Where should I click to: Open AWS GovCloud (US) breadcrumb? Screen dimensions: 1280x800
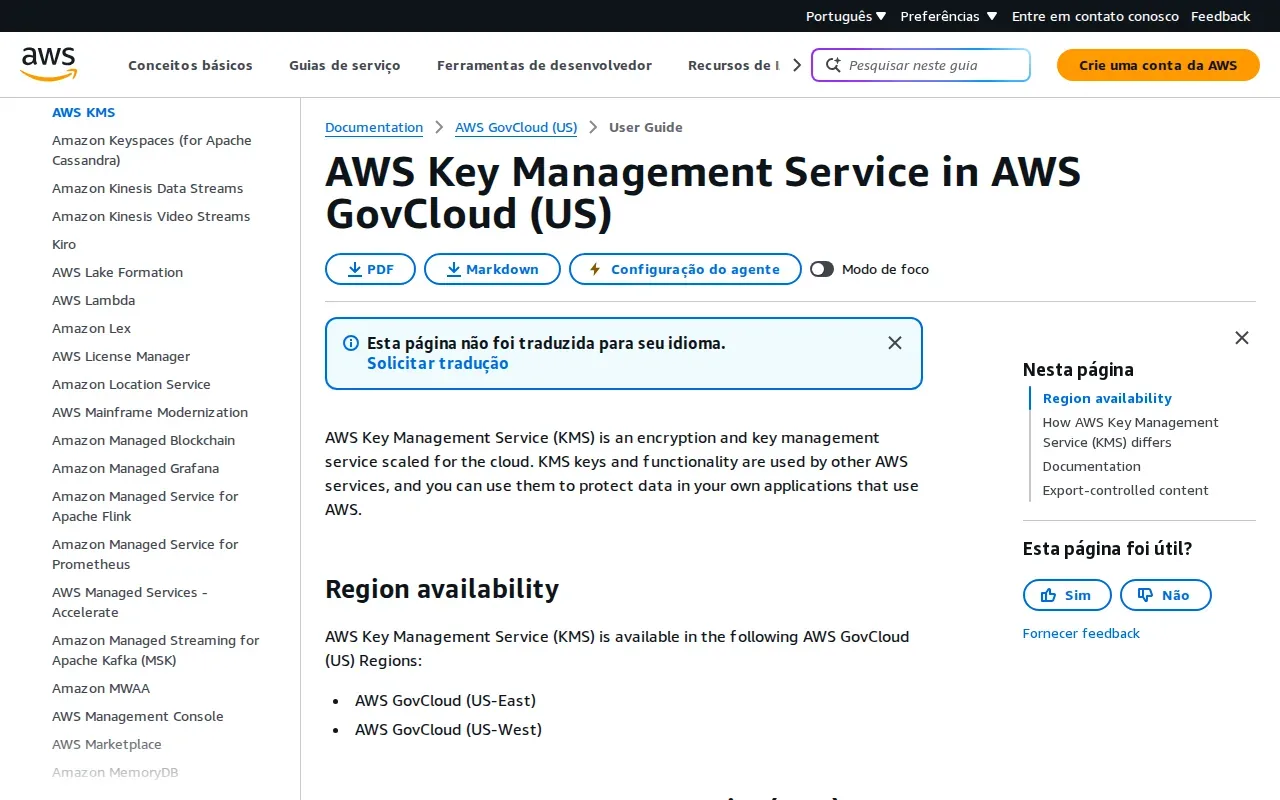coord(516,127)
